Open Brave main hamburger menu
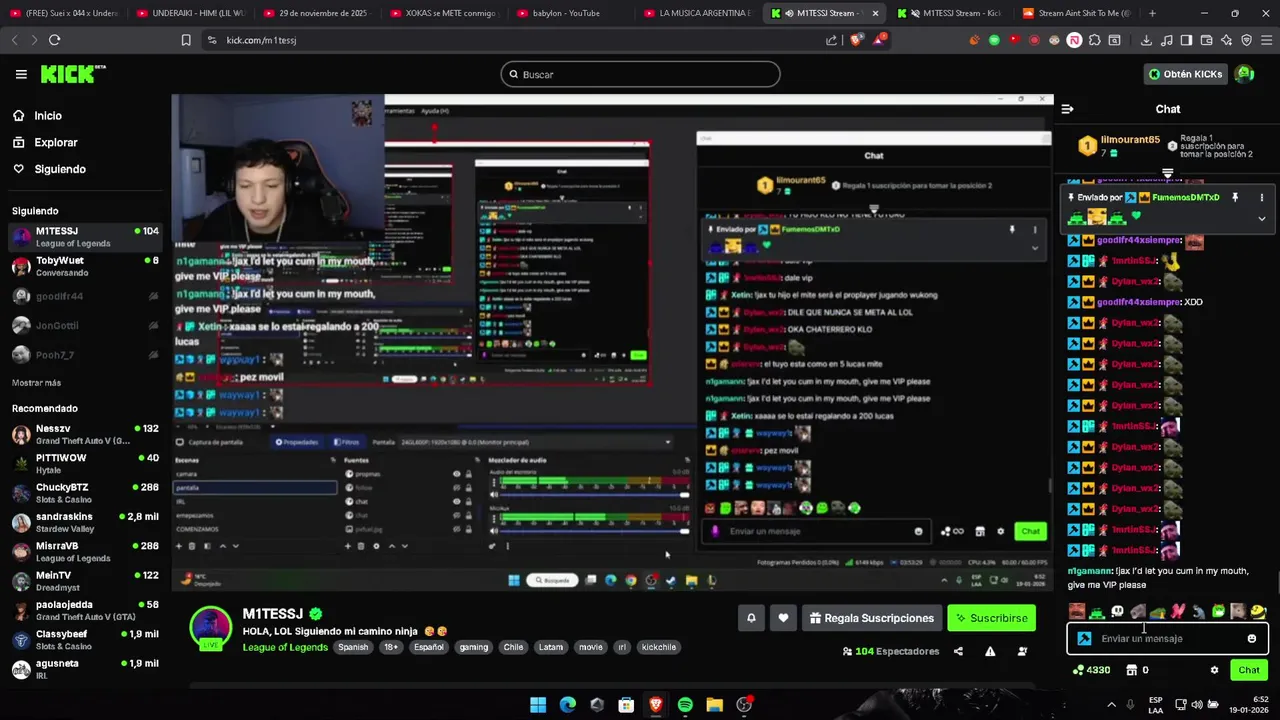Viewport: 1280px width, 720px height. 1266,40
